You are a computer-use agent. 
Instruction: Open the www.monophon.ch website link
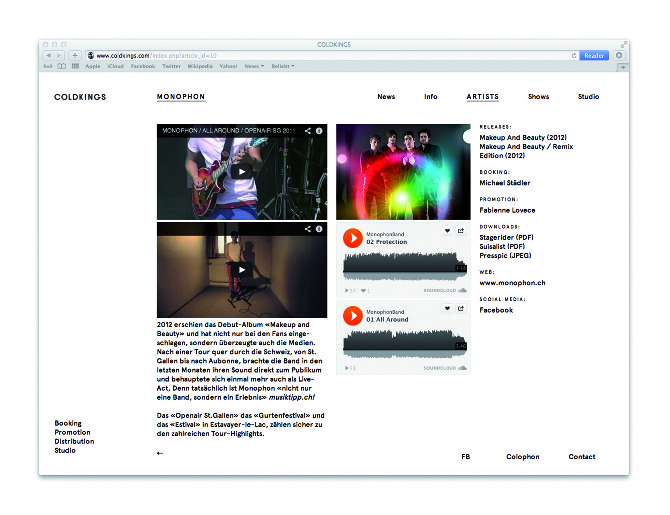(x=512, y=283)
